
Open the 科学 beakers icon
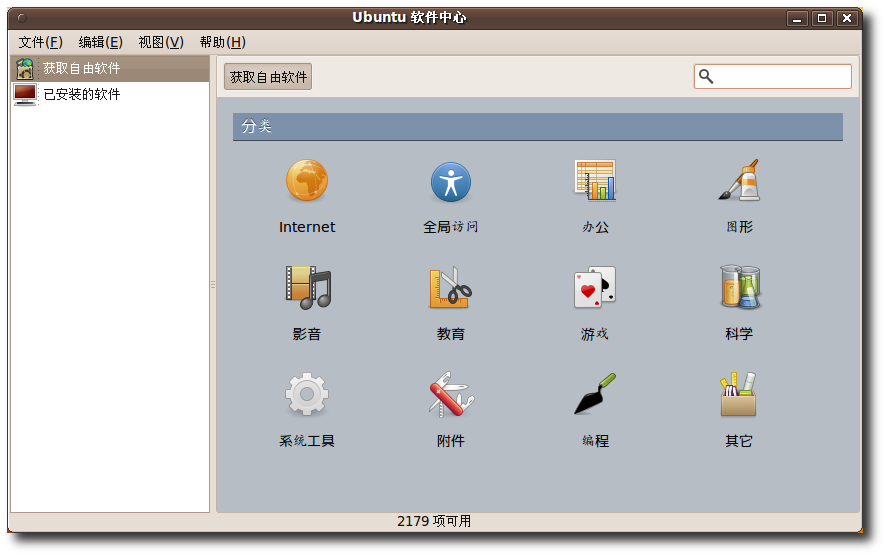(740, 286)
